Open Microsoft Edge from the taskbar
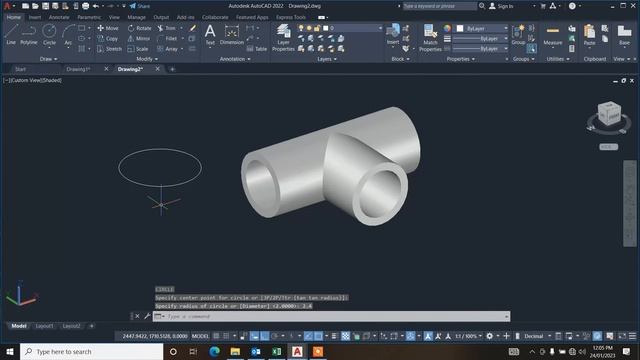This screenshot has width=640, height=360. [x=215, y=351]
